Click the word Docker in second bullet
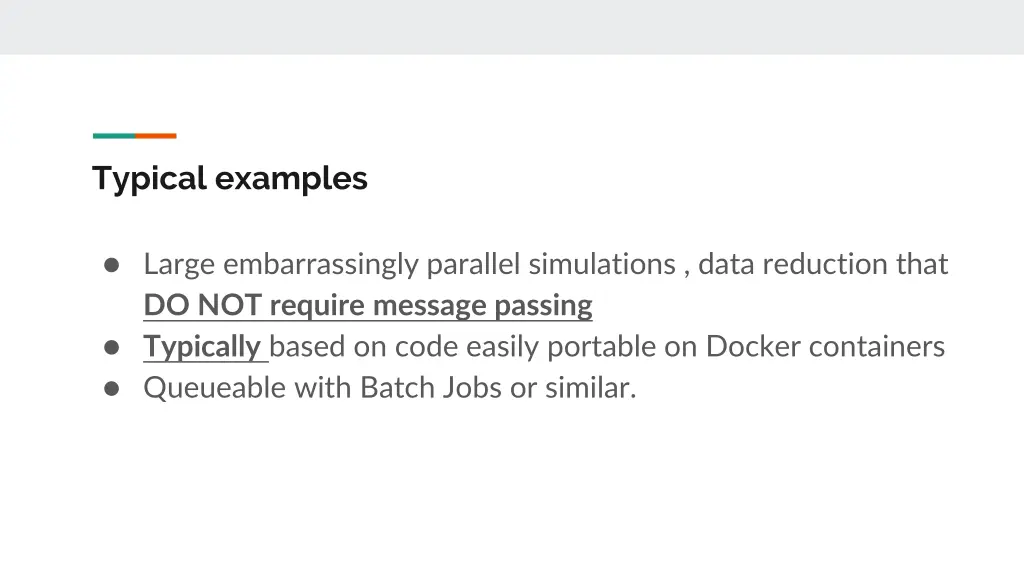The height and width of the screenshot is (576, 1024). click(x=753, y=347)
